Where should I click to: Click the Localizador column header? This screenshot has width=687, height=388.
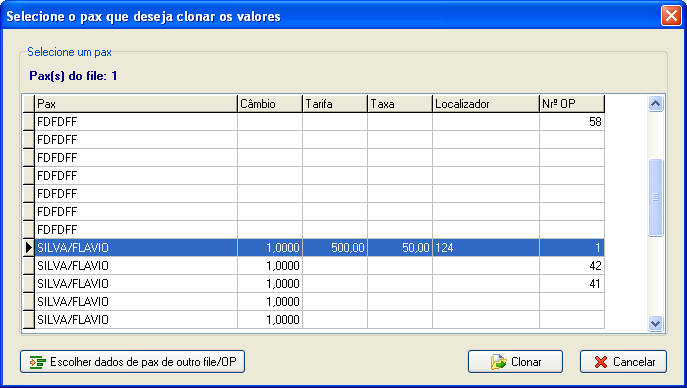486,104
